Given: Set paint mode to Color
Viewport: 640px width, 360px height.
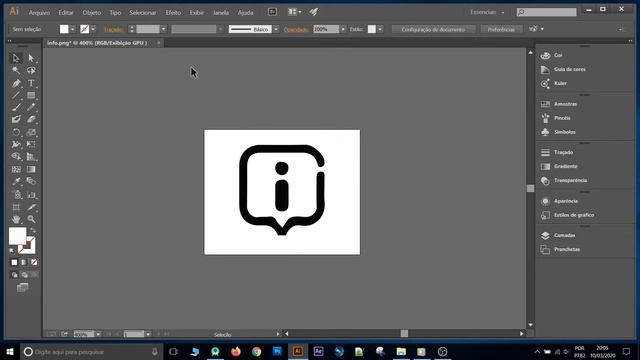Looking at the screenshot, I should click(x=14, y=262).
